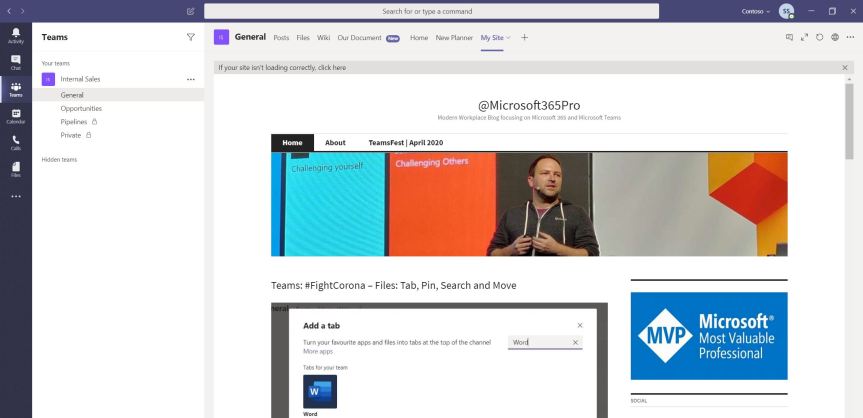Show the tab conversation panel

pyautogui.click(x=789, y=37)
